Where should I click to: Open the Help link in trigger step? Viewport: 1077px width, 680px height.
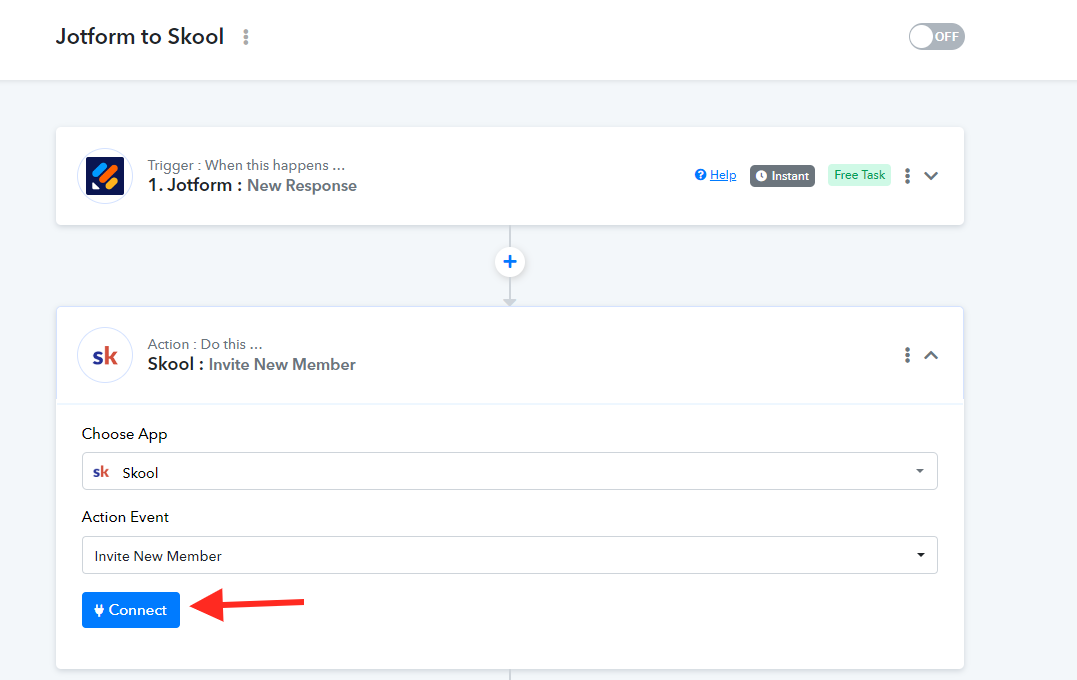click(723, 175)
